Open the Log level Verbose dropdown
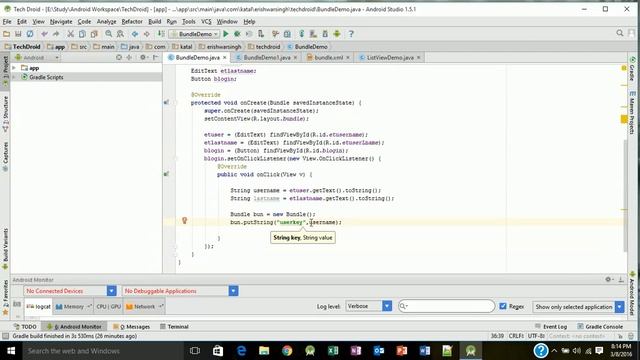This screenshot has width=640, height=360. pyautogui.click(x=369, y=306)
